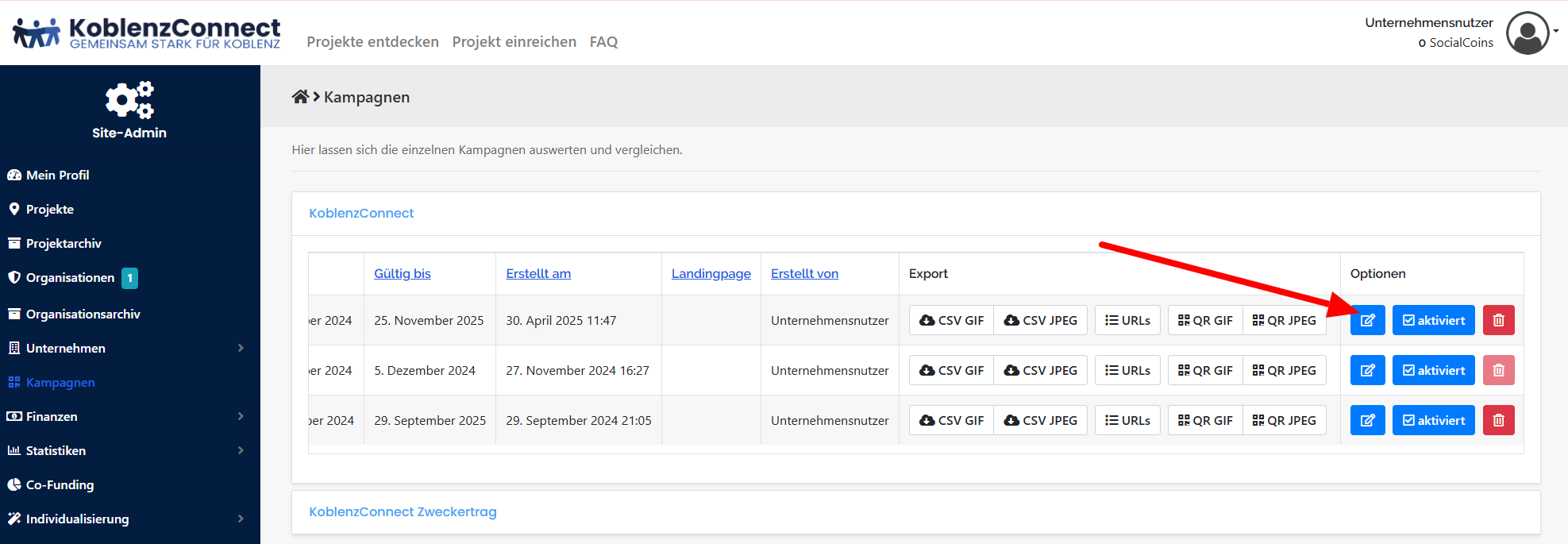Click the edit icon for the first campaign

pos(1367,320)
